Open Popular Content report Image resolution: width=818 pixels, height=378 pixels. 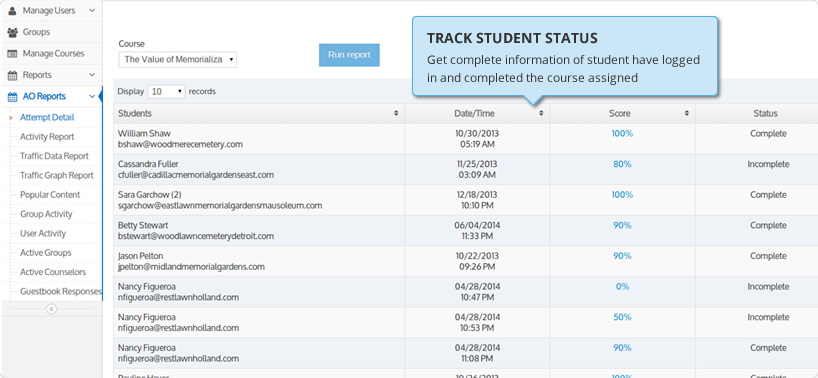(50, 194)
